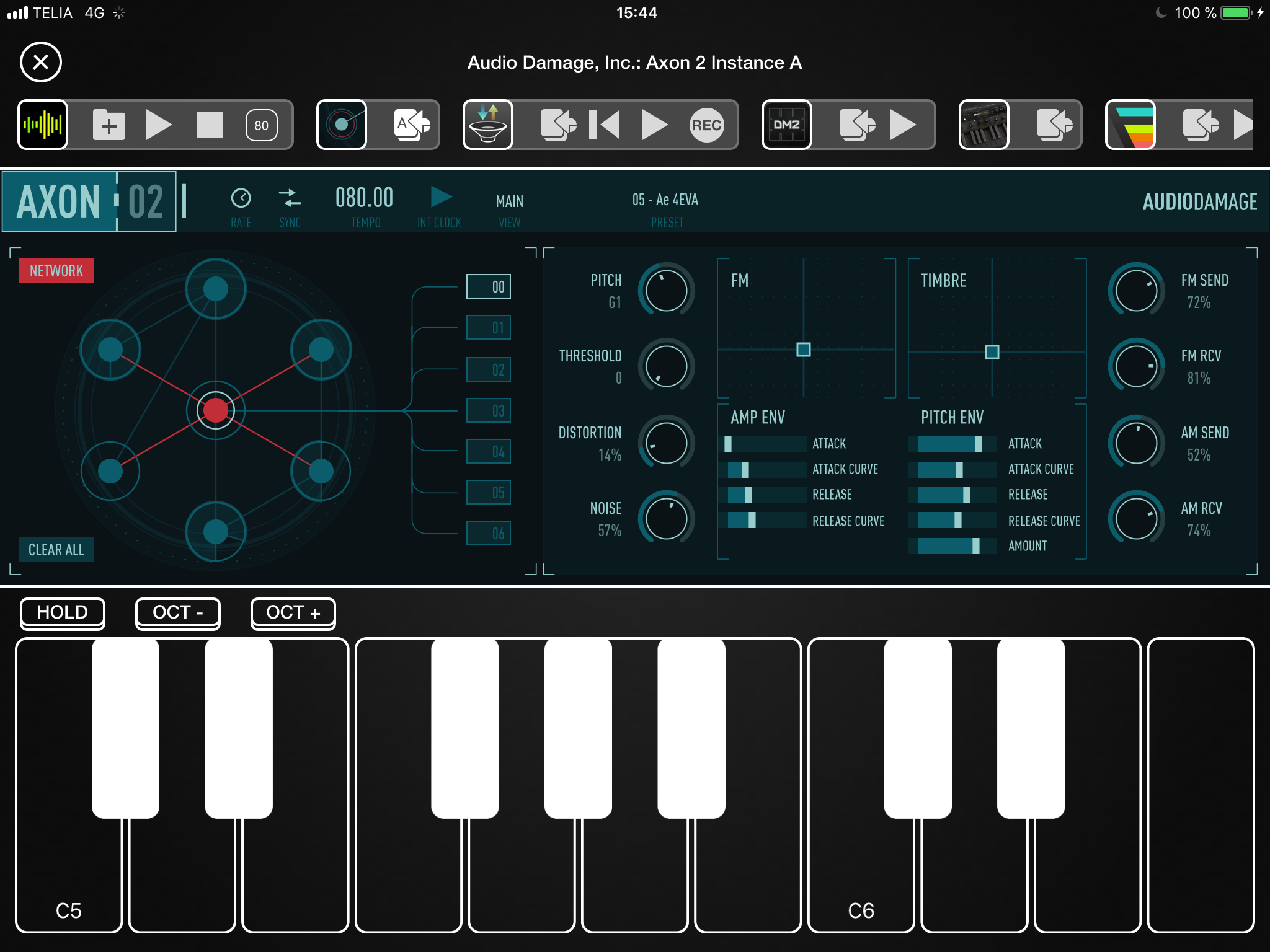Select the lower-left network node
The image size is (1270, 952).
pos(110,471)
